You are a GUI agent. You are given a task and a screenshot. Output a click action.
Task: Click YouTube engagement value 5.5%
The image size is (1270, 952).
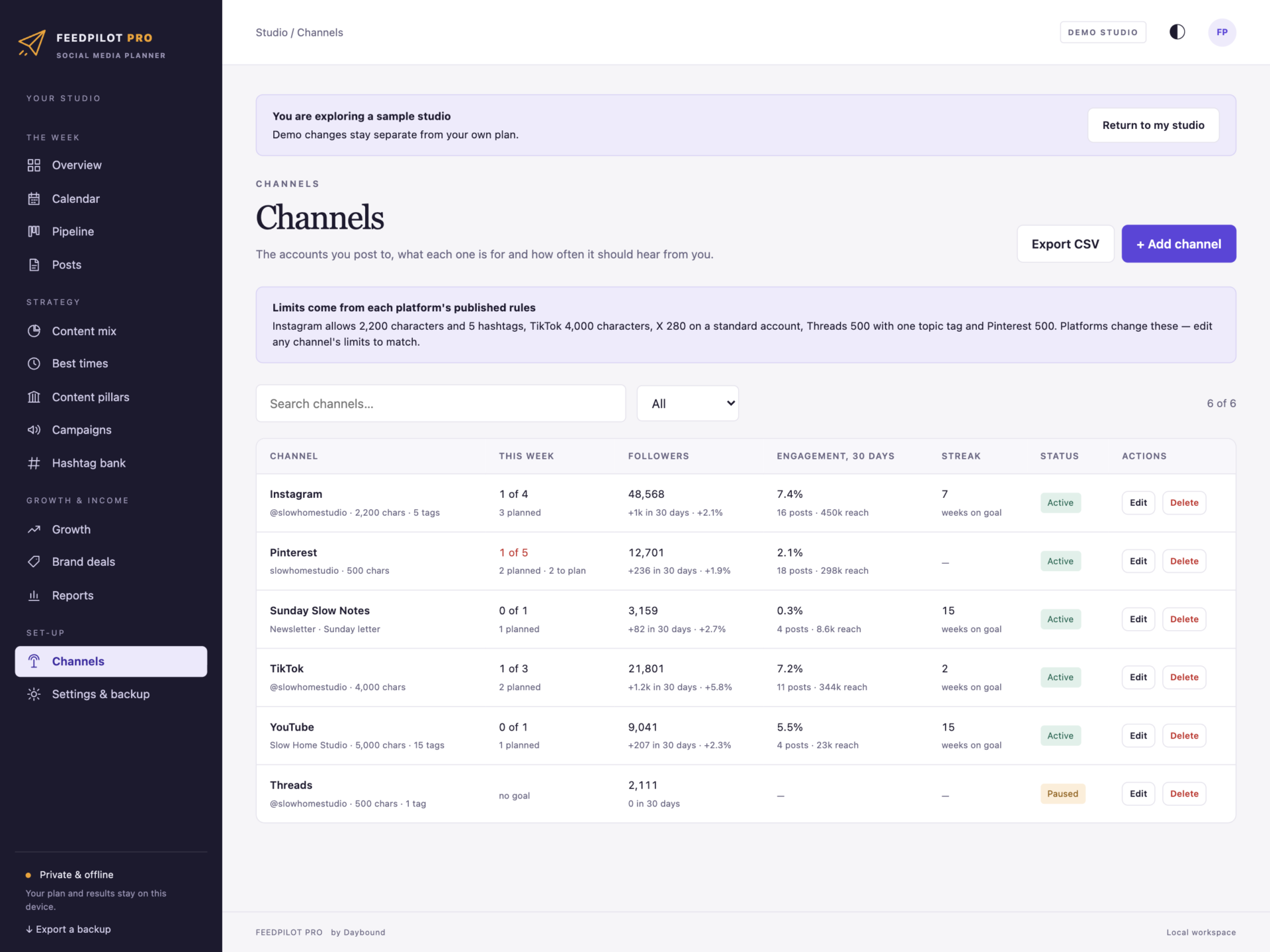pyautogui.click(x=789, y=727)
